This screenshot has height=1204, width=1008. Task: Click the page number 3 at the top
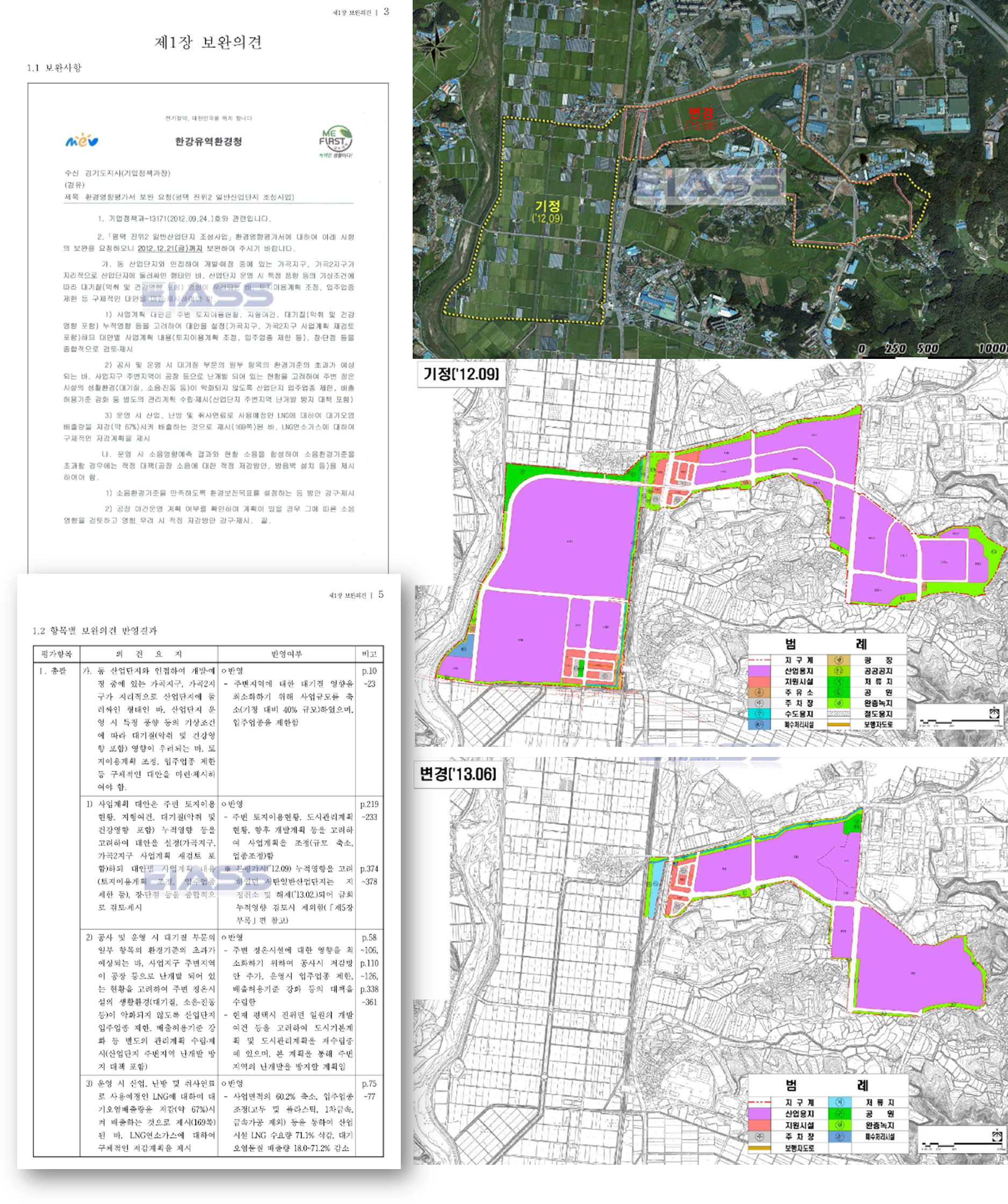pos(386,11)
